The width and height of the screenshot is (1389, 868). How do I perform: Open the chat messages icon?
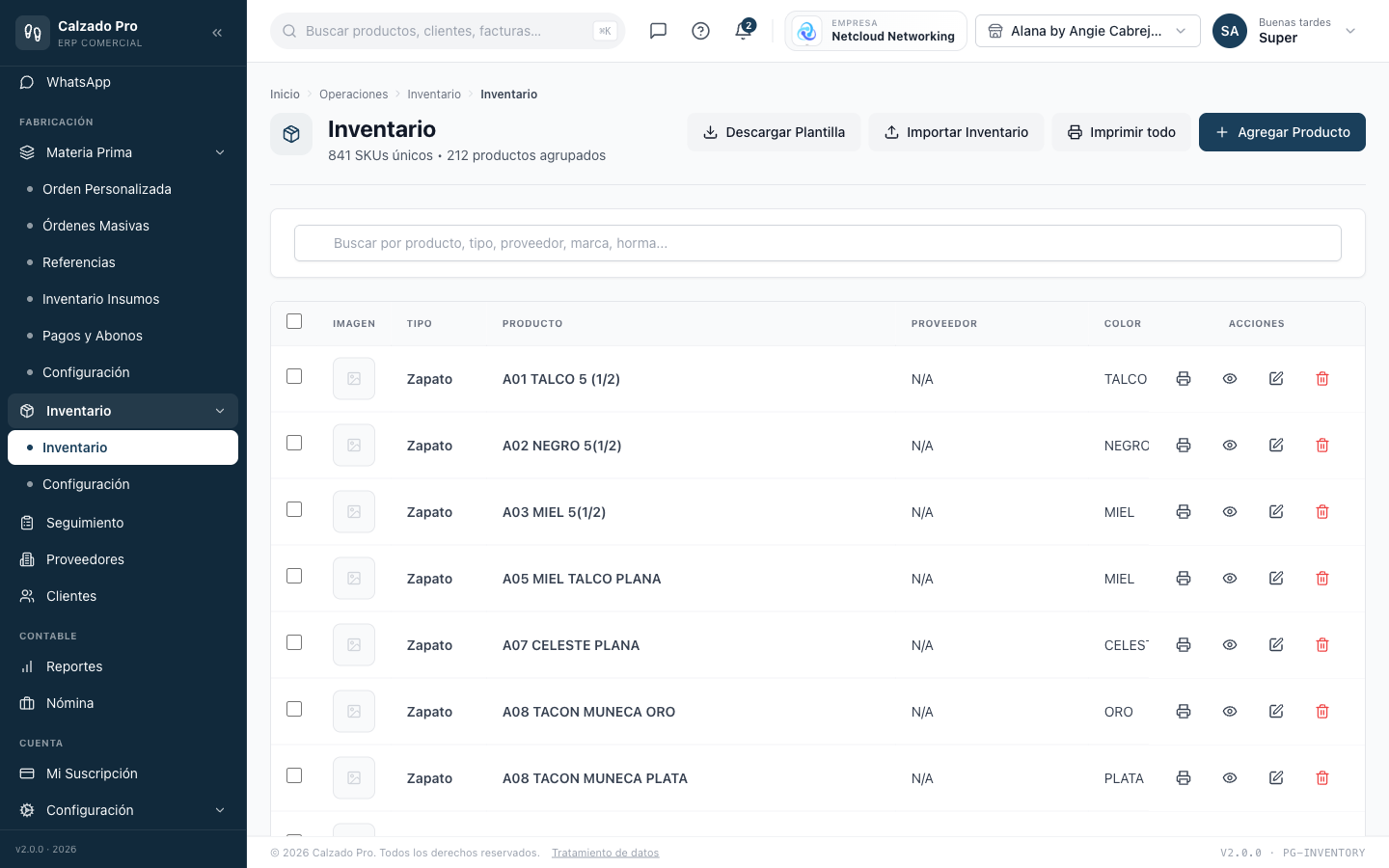pos(658,31)
